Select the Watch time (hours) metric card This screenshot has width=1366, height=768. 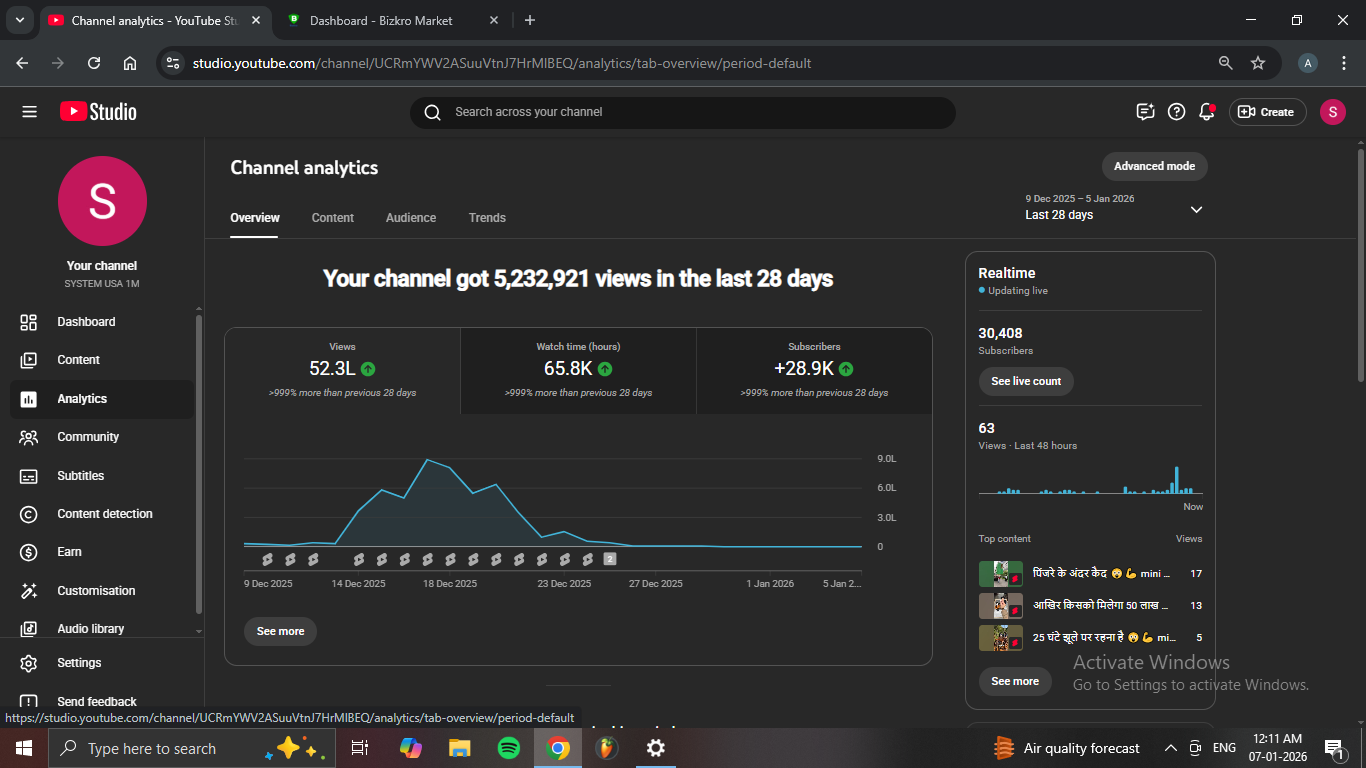click(x=578, y=369)
